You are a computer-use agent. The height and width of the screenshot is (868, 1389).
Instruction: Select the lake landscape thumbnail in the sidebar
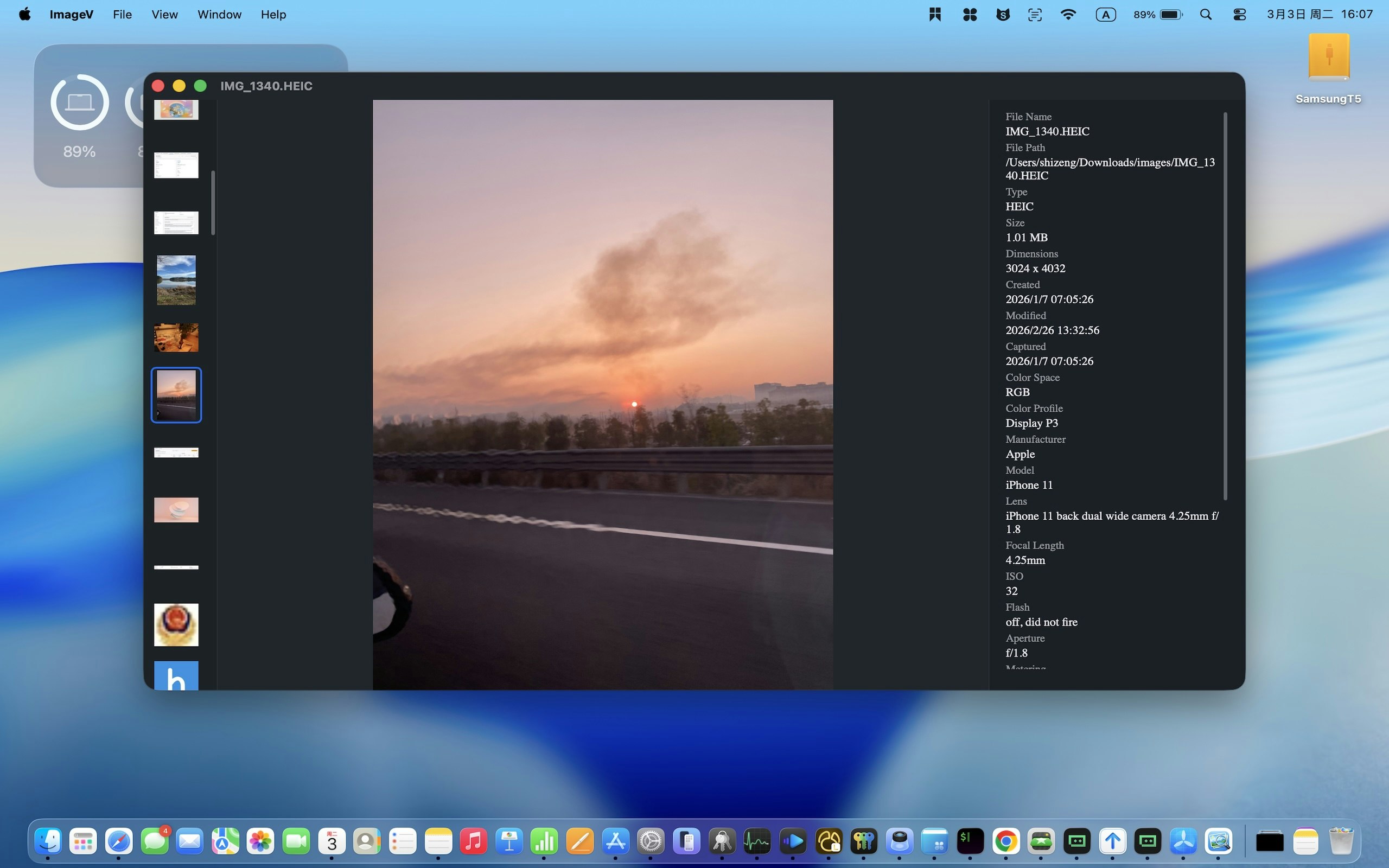176,280
